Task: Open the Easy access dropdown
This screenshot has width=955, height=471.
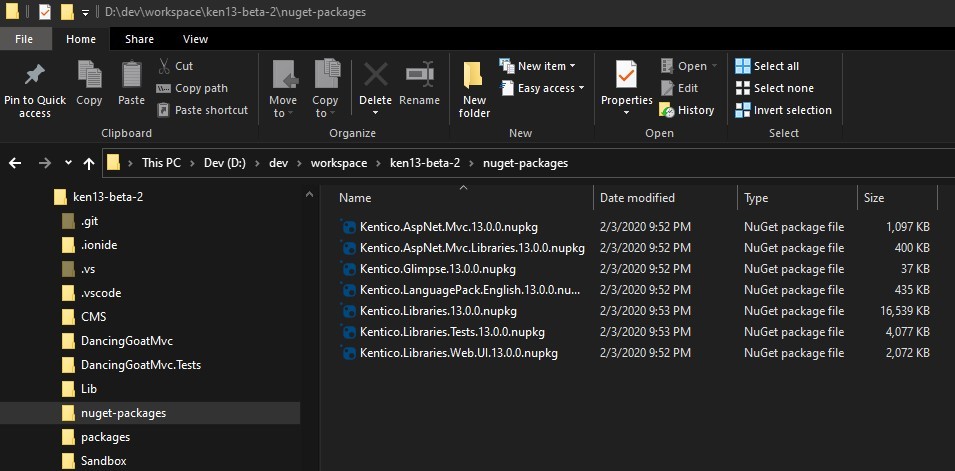Action: click(542, 88)
